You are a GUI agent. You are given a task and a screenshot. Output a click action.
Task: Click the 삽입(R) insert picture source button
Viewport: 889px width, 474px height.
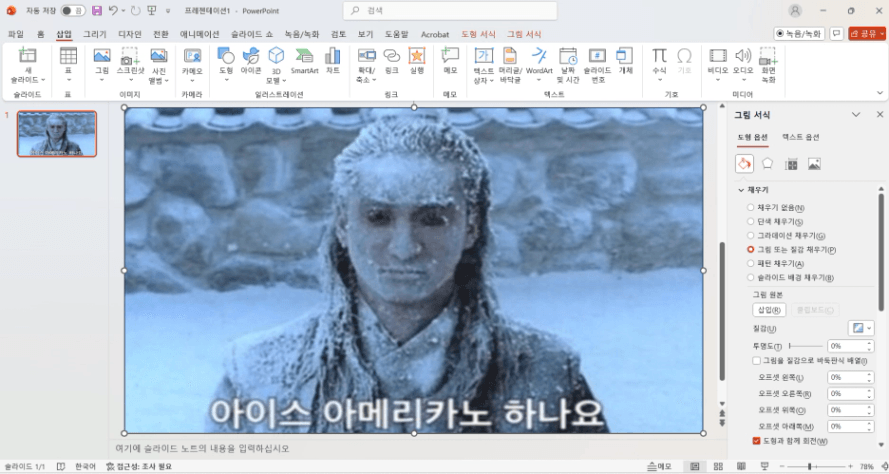coord(769,310)
